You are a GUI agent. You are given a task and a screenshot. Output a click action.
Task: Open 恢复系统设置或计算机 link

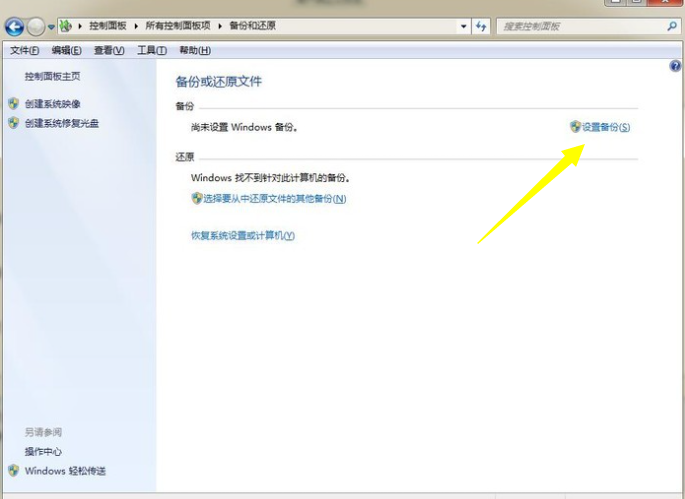pyautogui.click(x=243, y=236)
